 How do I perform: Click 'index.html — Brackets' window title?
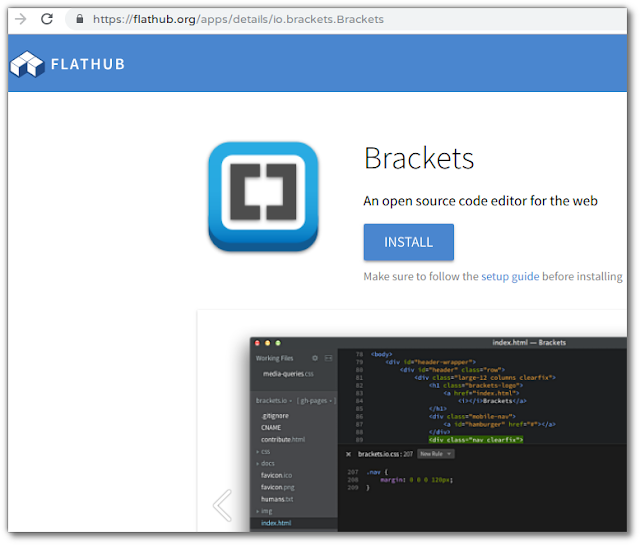click(x=529, y=343)
